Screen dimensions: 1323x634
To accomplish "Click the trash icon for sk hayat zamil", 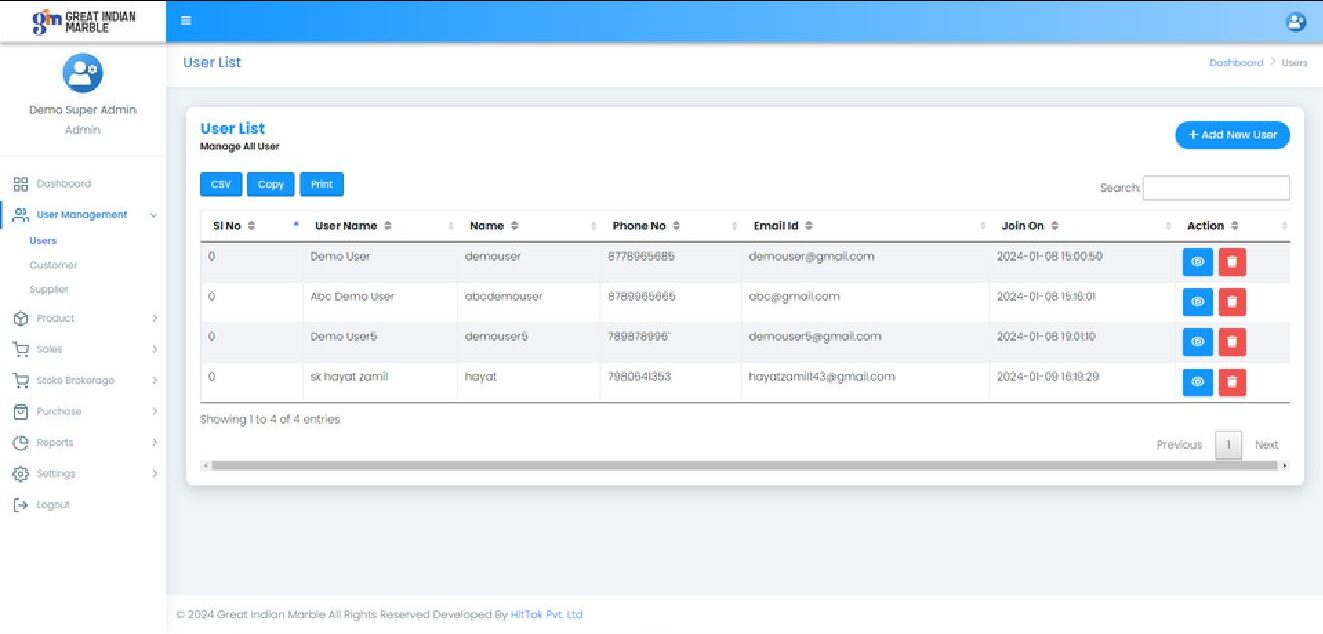I will coord(1232,382).
